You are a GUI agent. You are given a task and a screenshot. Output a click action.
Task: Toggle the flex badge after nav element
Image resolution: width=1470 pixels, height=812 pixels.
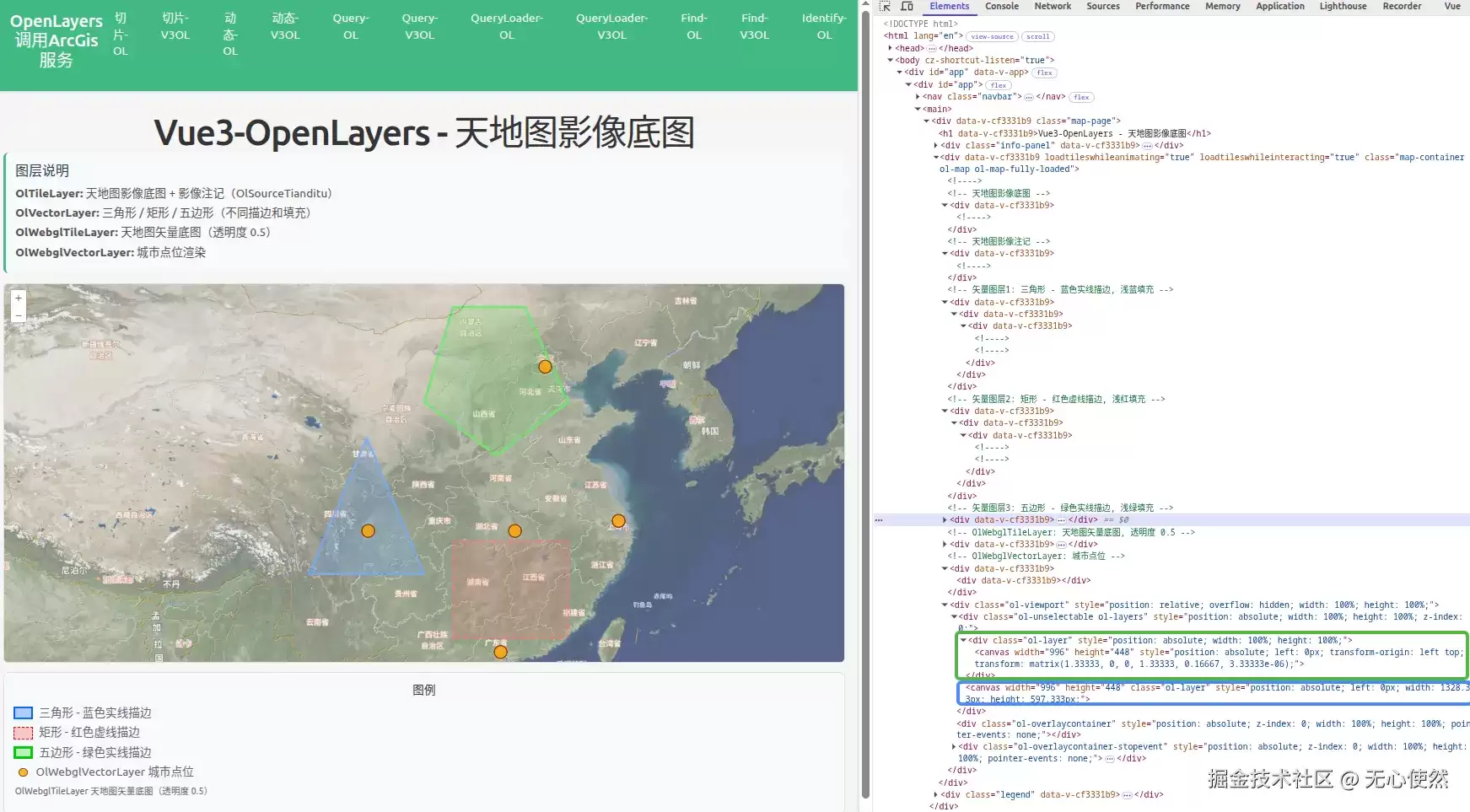[1082, 97]
